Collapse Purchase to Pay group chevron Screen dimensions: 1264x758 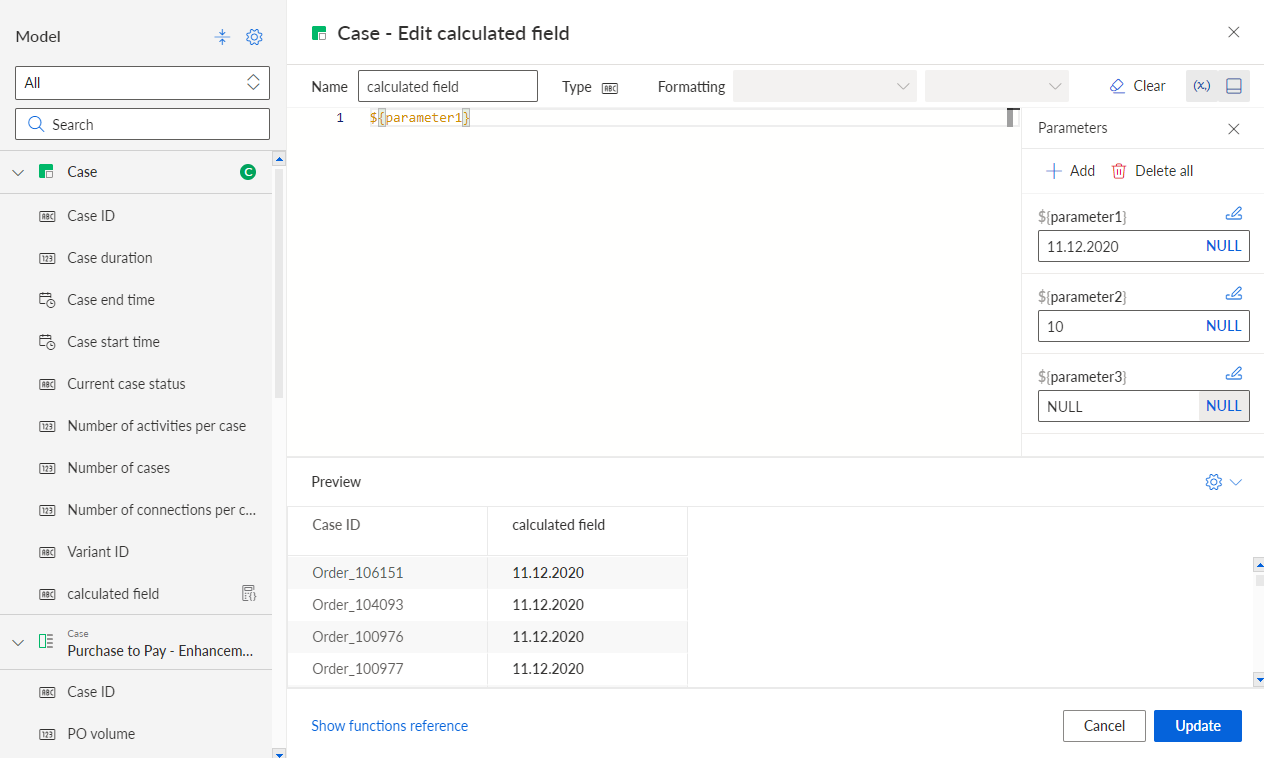pyautogui.click(x=18, y=642)
